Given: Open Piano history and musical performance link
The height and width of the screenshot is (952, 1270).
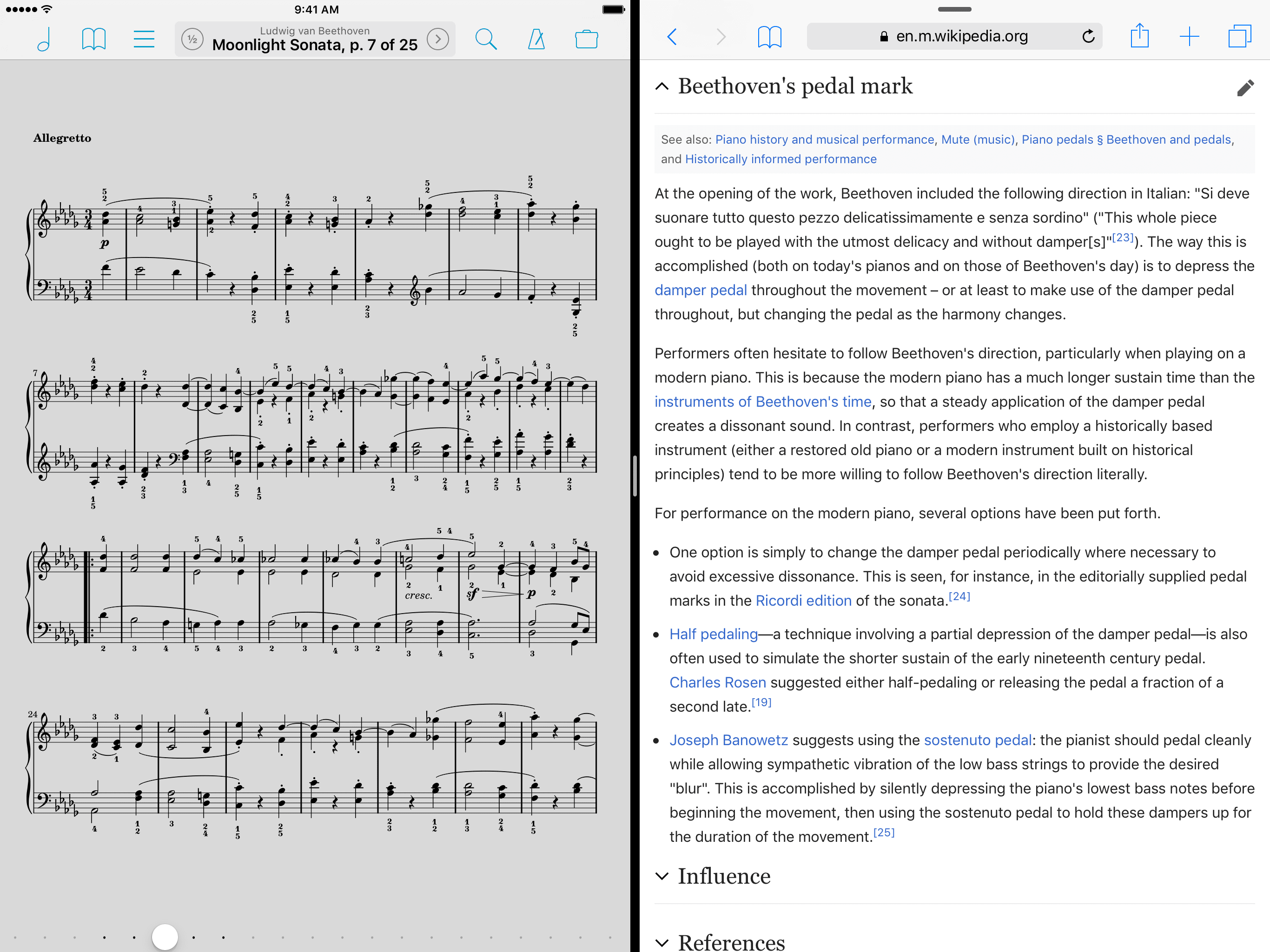Looking at the screenshot, I should pyautogui.click(x=825, y=139).
